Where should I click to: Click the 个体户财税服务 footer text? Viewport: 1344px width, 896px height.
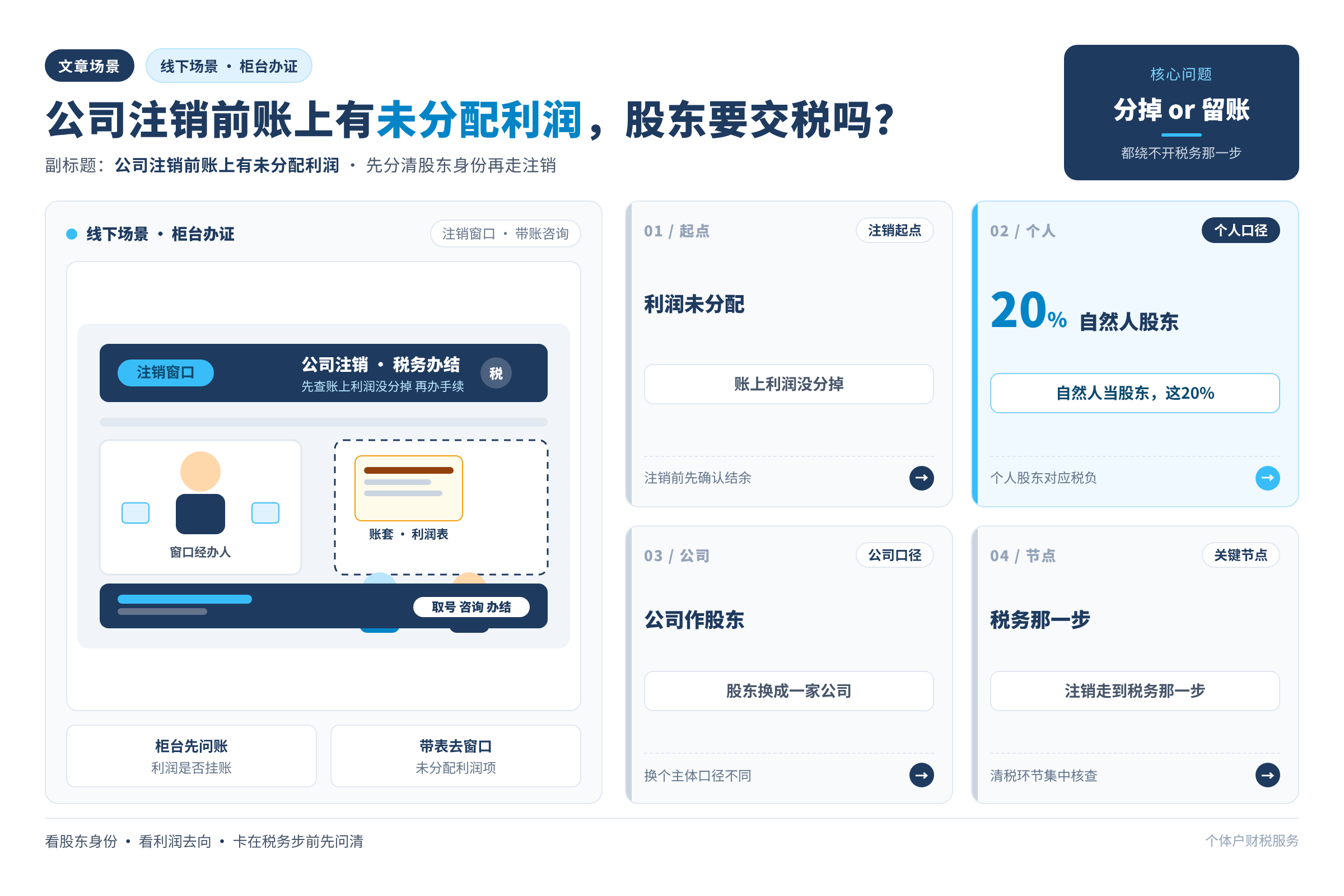coord(1252,841)
